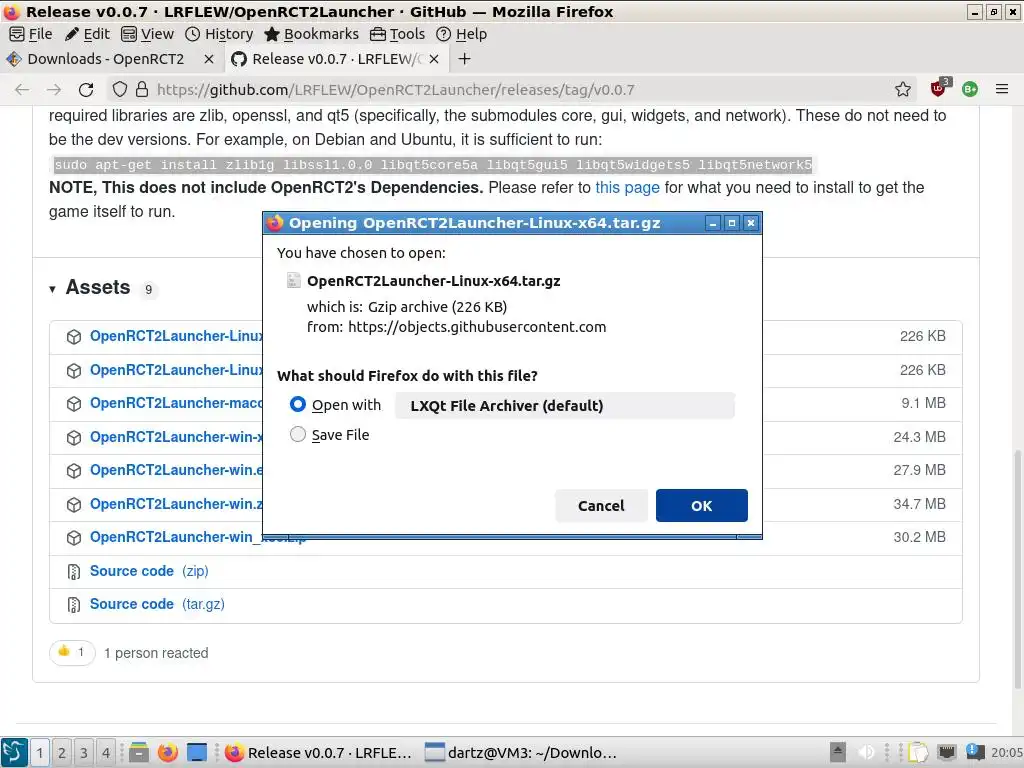Open the History menu
Screen dimensions: 1024x768
(x=219, y=34)
